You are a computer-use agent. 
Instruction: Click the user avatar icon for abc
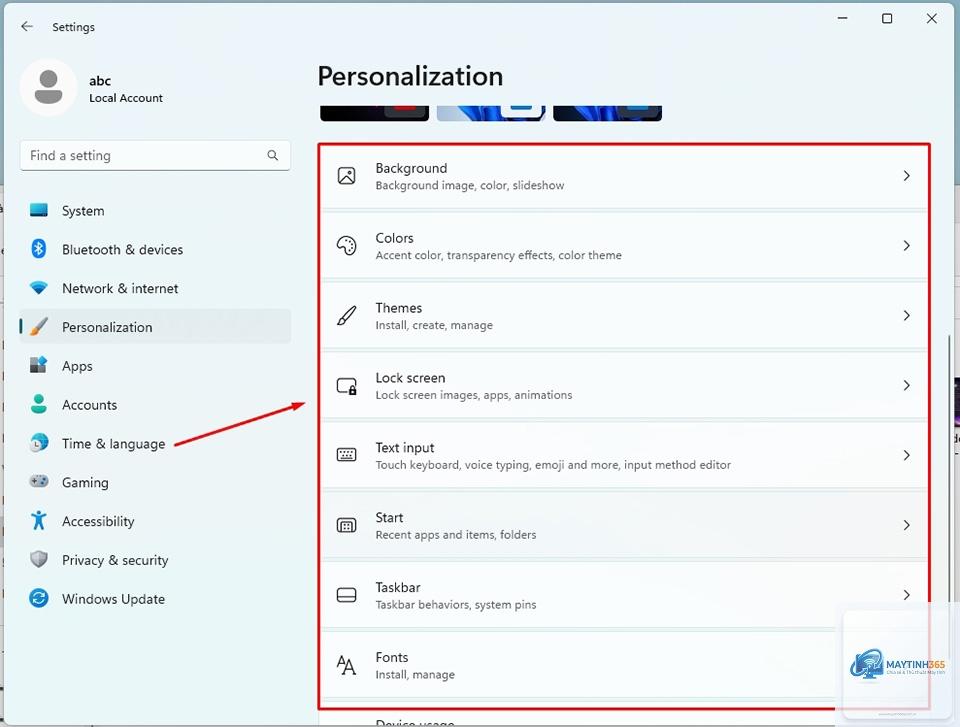click(48, 88)
